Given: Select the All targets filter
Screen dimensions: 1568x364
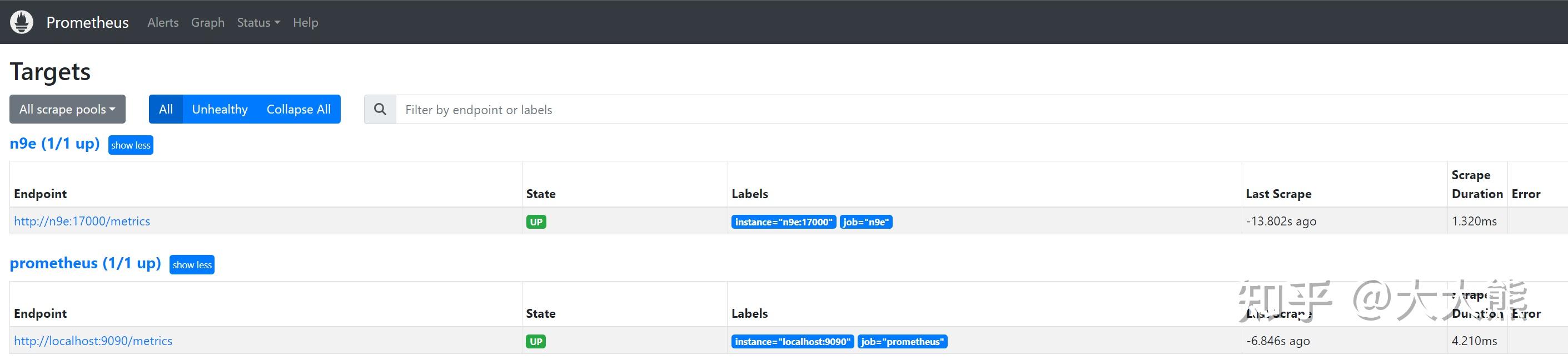Looking at the screenshot, I should point(166,109).
